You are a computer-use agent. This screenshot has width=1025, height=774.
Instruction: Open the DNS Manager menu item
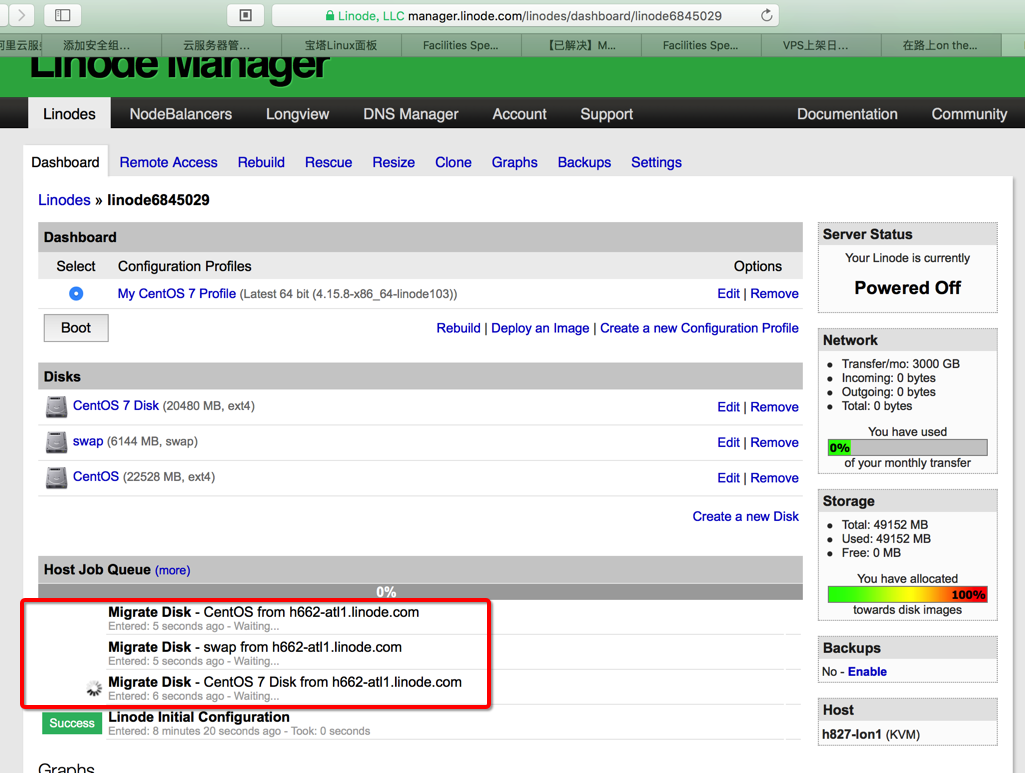411,114
